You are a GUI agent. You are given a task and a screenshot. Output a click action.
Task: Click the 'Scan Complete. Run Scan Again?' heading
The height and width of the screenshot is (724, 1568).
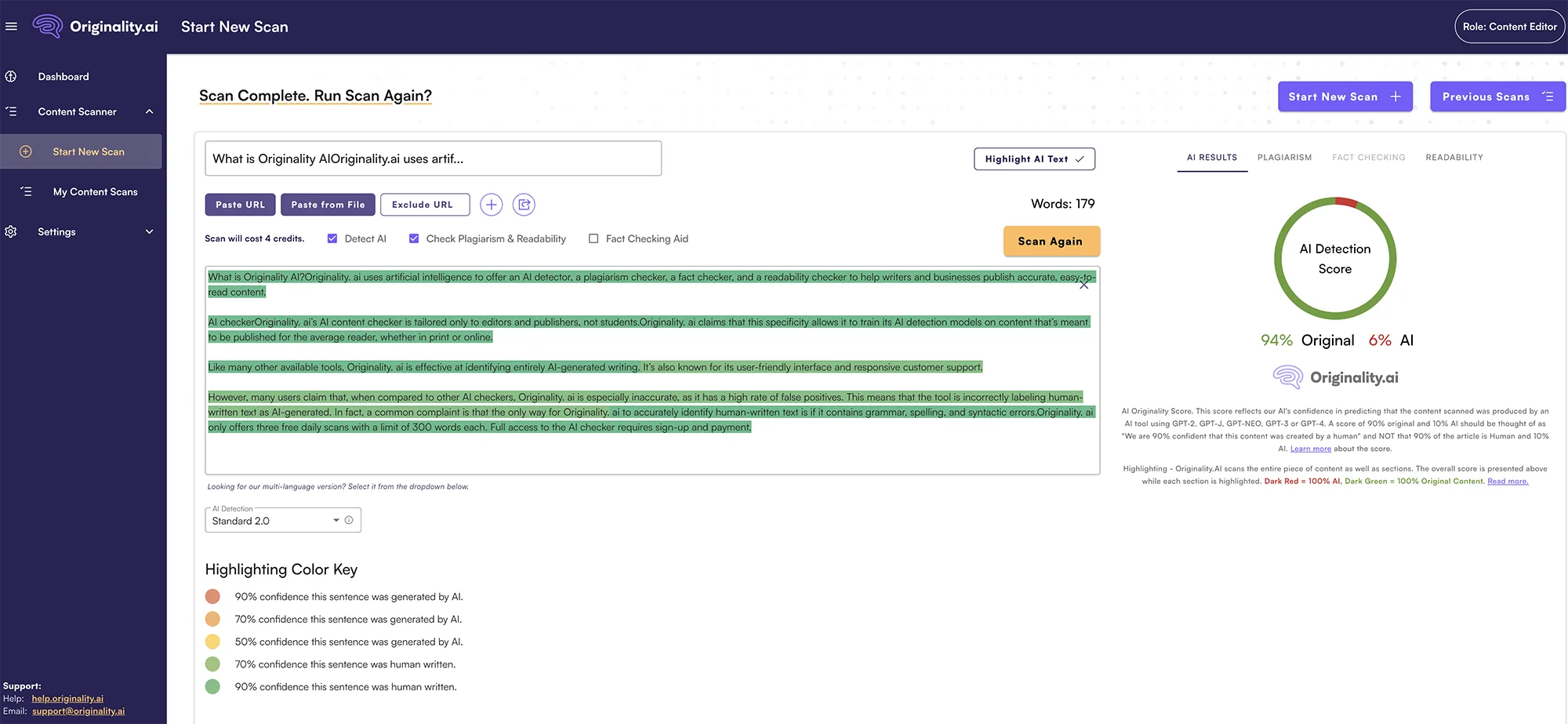pyautogui.click(x=315, y=96)
